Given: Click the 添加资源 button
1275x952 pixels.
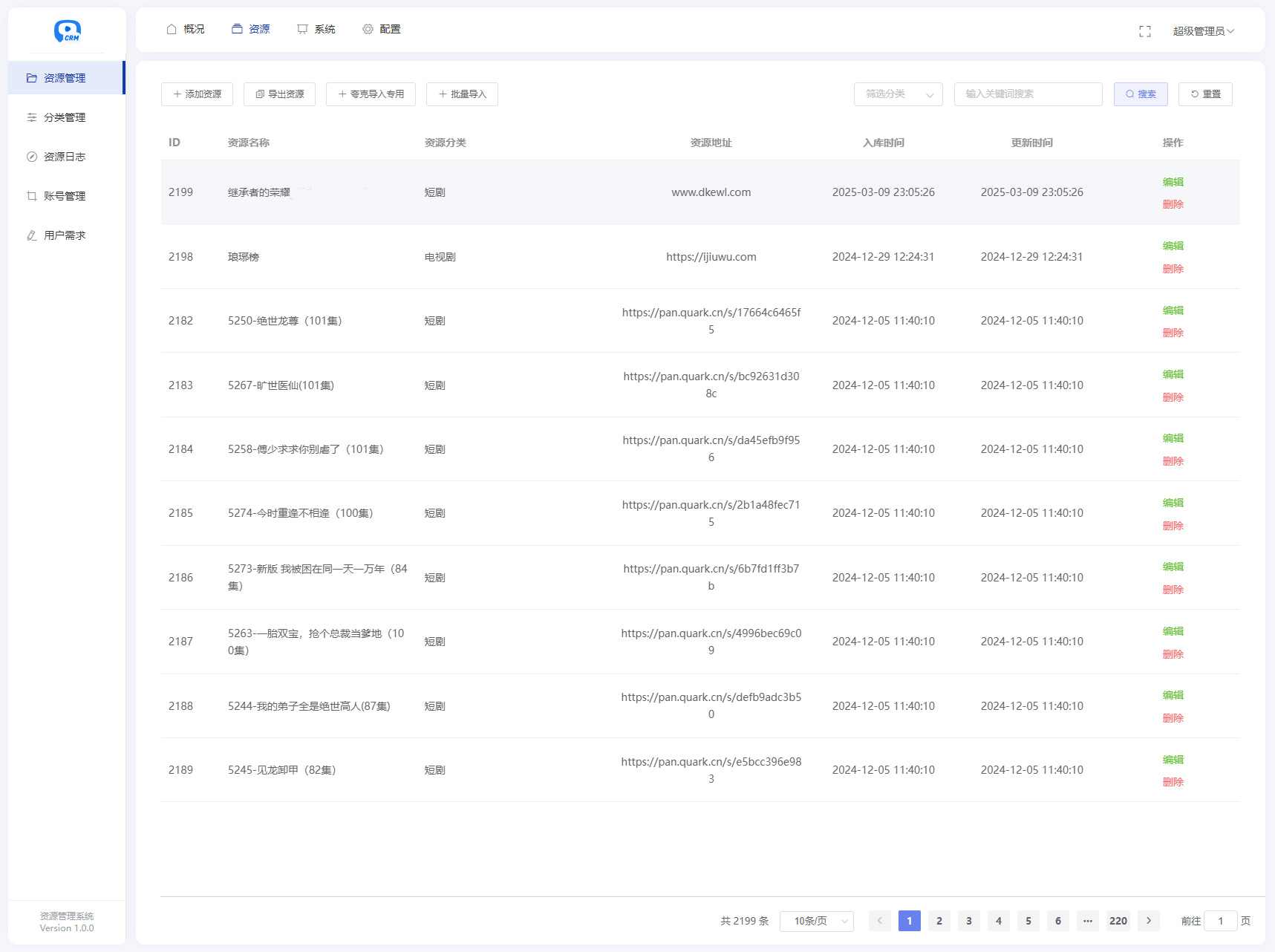Looking at the screenshot, I should tap(197, 94).
